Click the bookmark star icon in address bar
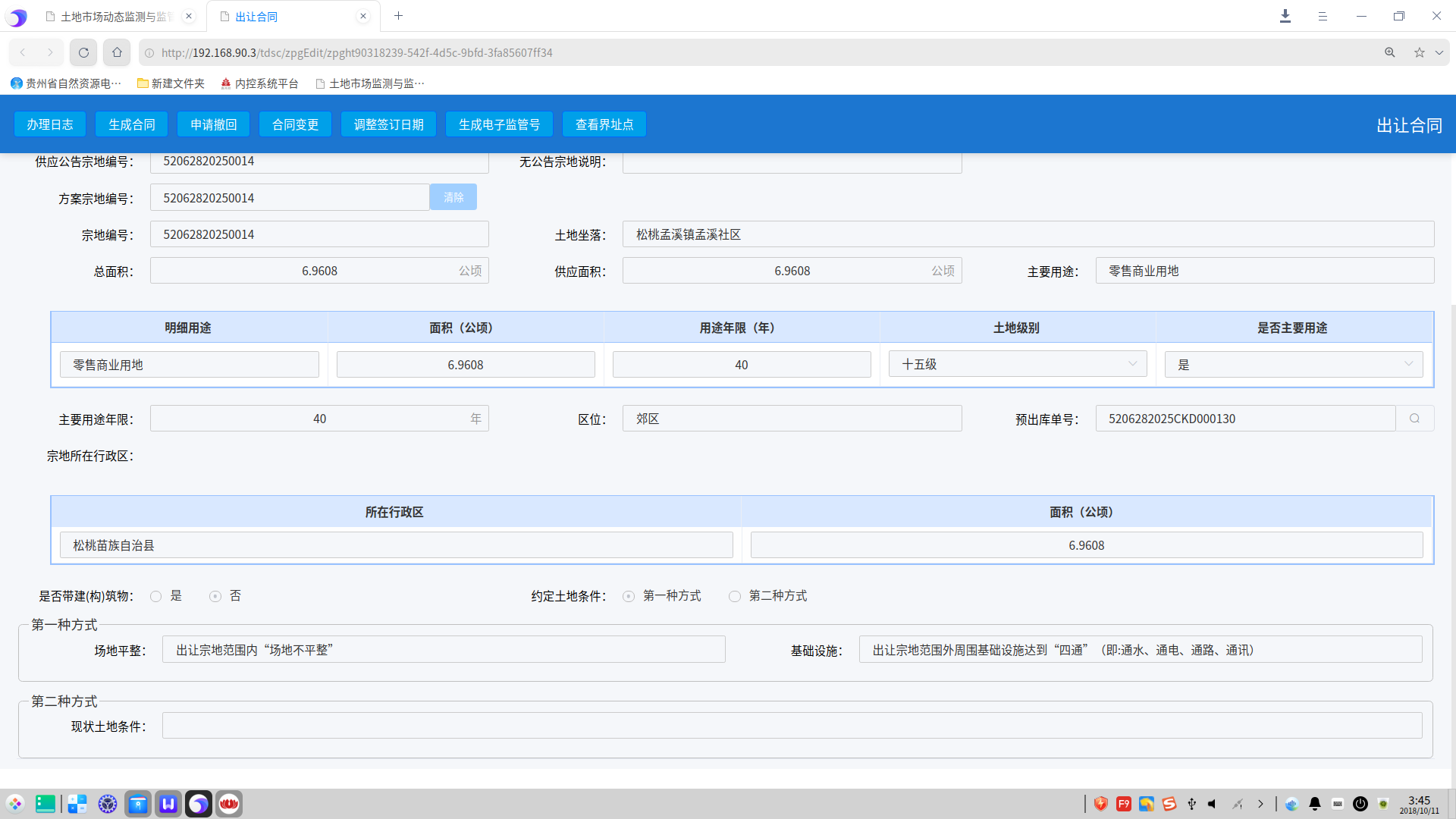The width and height of the screenshot is (1456, 819). coord(1419,52)
